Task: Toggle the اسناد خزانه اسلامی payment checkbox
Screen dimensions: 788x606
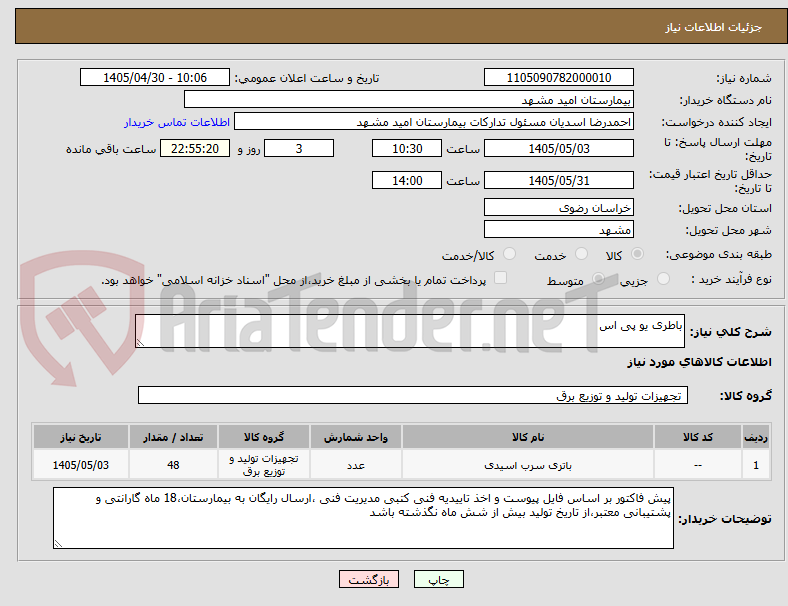Action: pyautogui.click(x=501, y=278)
